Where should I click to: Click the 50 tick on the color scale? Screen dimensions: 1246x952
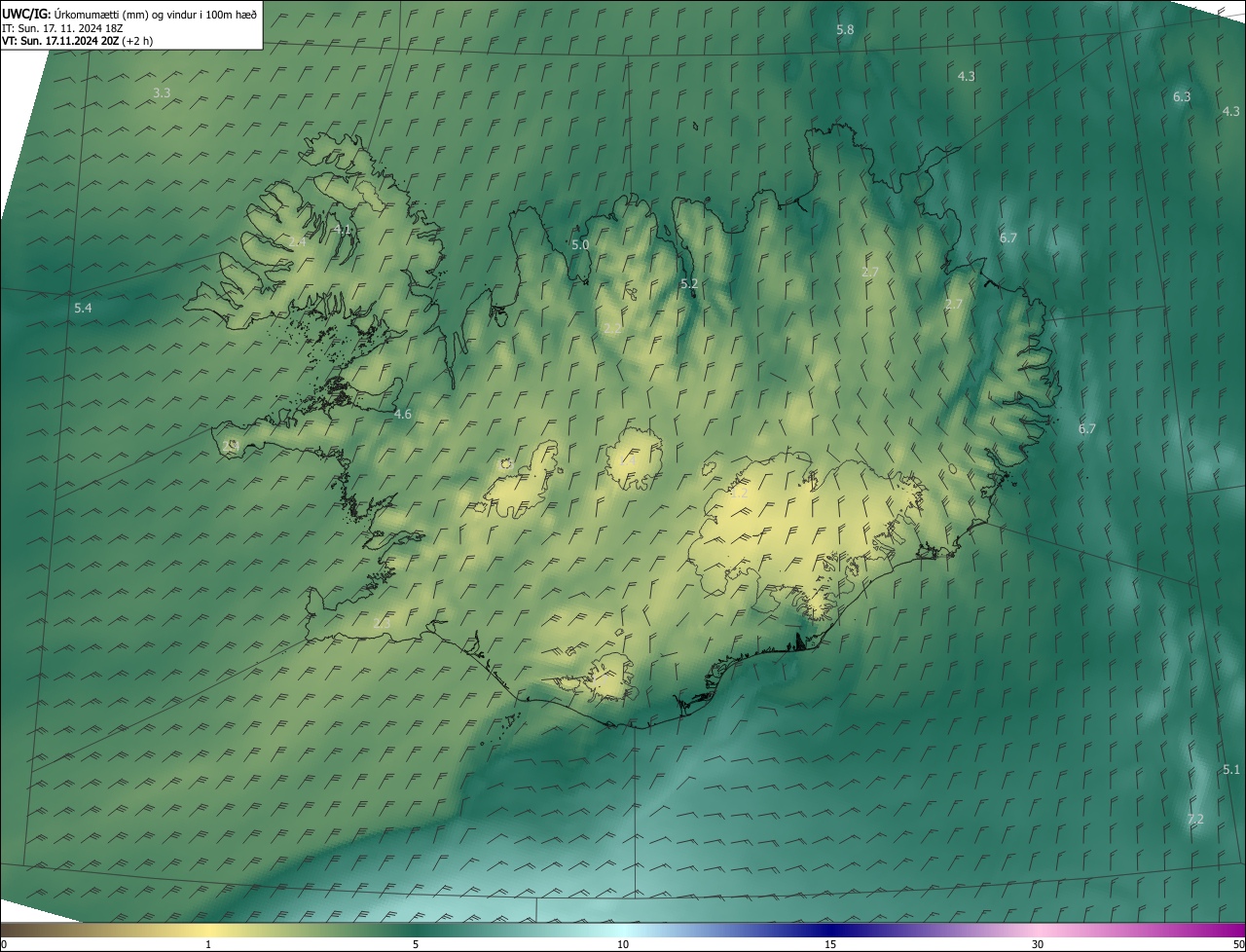pos(1237,945)
